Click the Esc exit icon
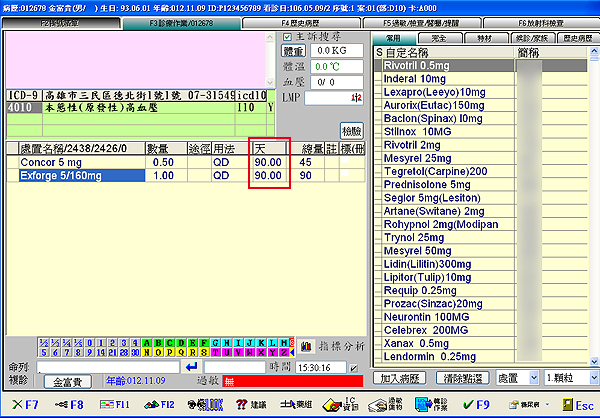 (573, 404)
